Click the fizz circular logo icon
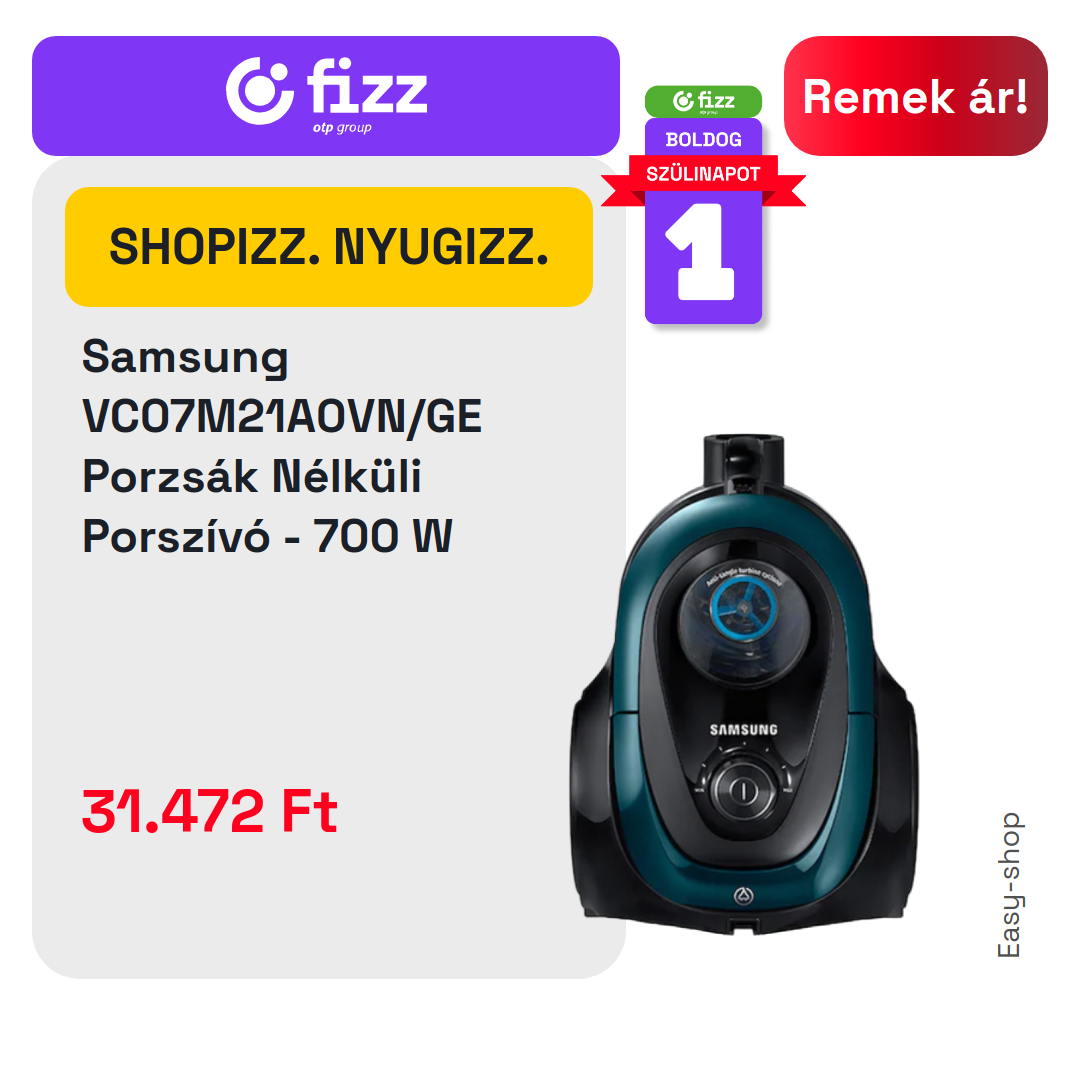This screenshot has height=1080, width=1080. 259,91
